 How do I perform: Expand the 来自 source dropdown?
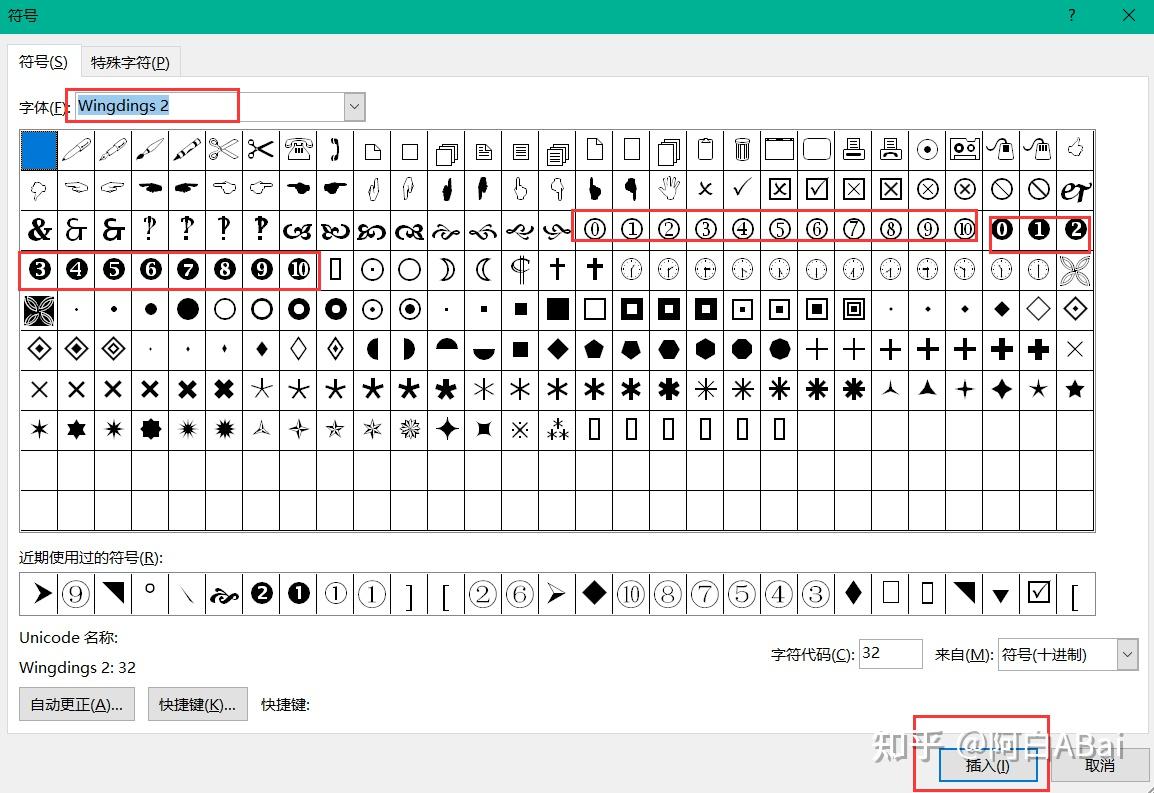tap(1127, 655)
